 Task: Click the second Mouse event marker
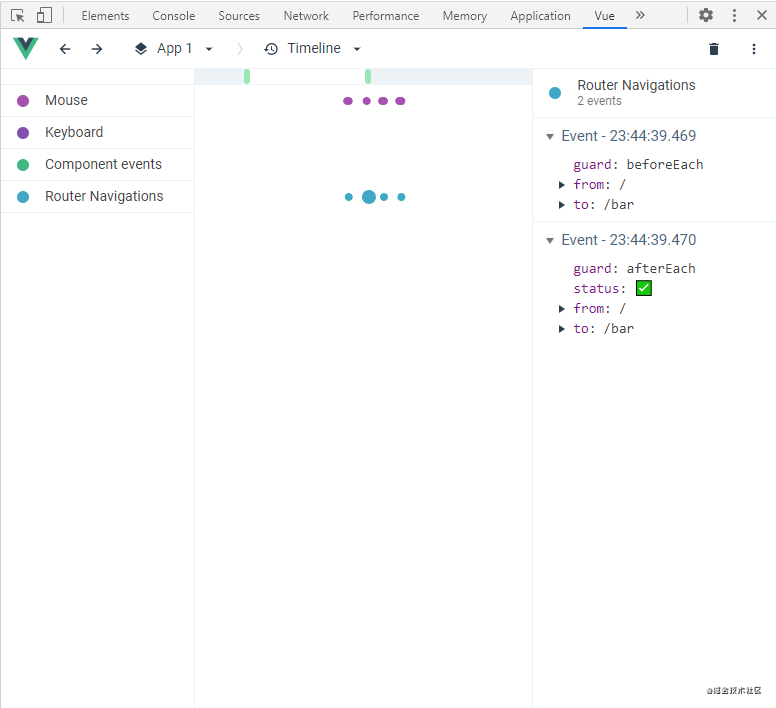[x=367, y=101]
